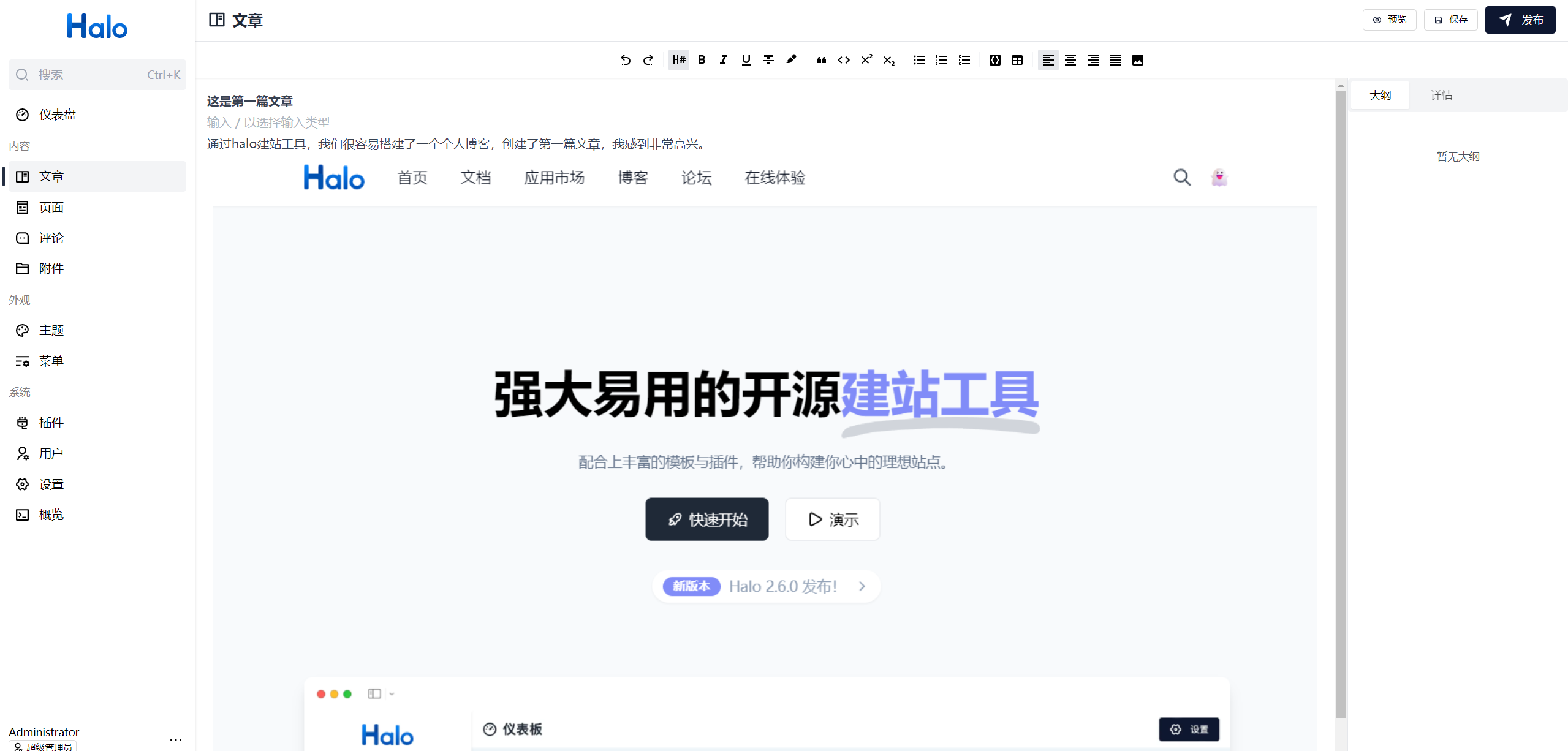Switch to the 详情 details tab
The height and width of the screenshot is (751, 1568).
point(1441,96)
